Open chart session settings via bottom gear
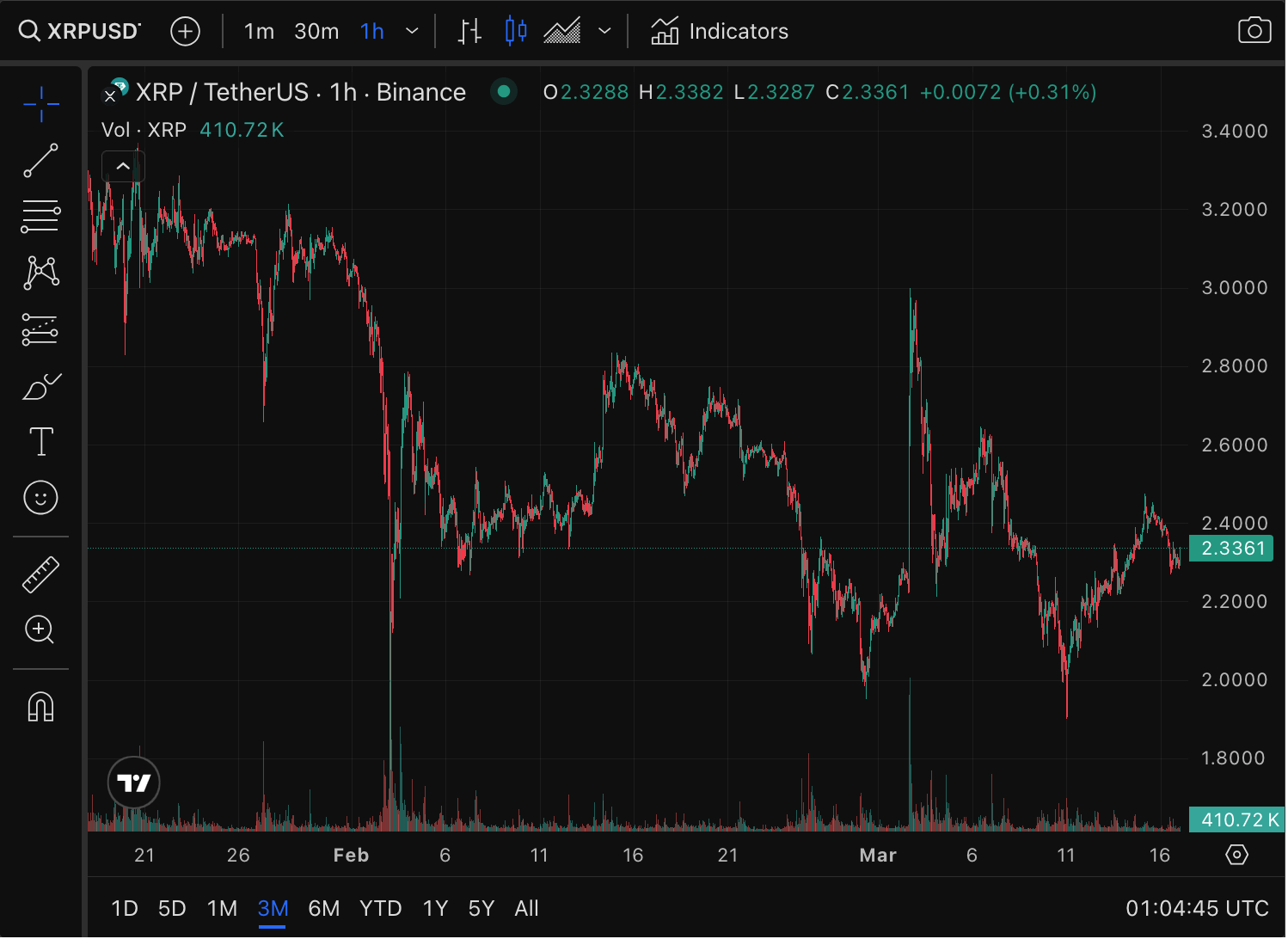1288x939 pixels. click(x=1236, y=855)
